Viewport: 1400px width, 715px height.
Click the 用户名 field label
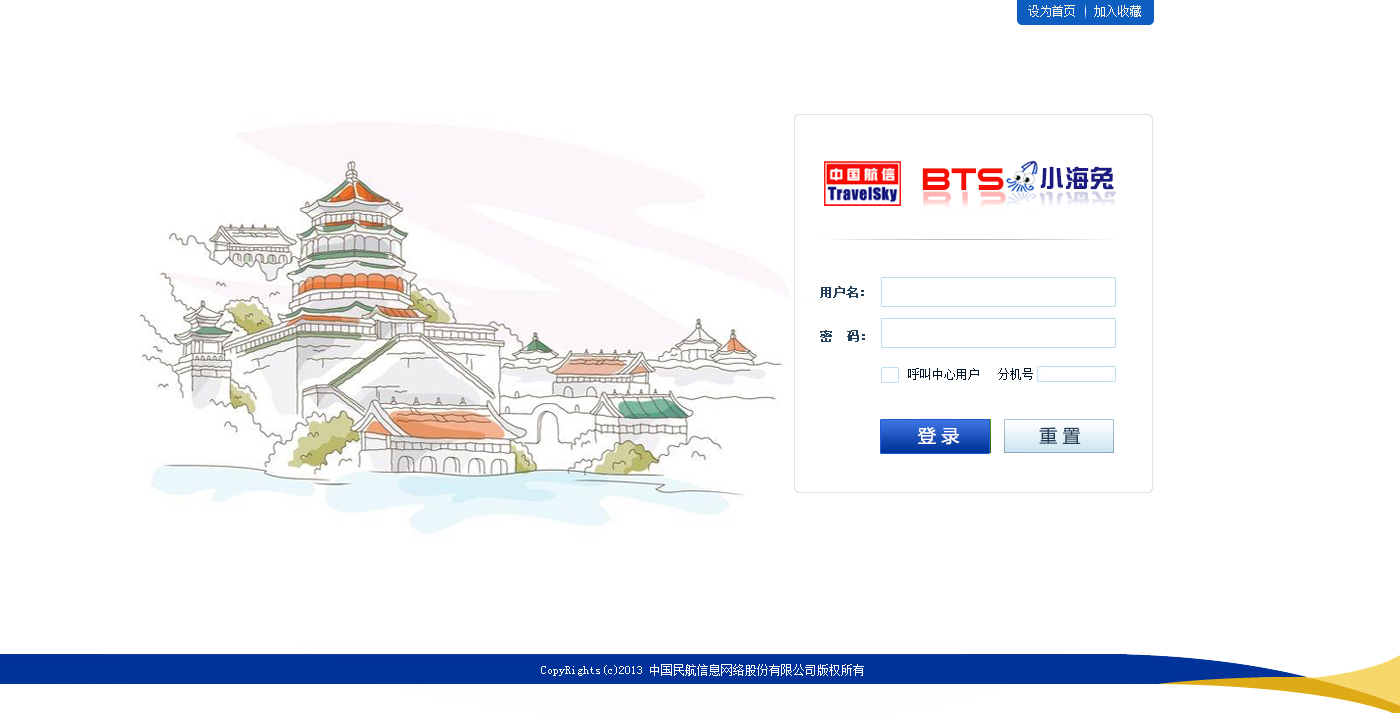842,293
